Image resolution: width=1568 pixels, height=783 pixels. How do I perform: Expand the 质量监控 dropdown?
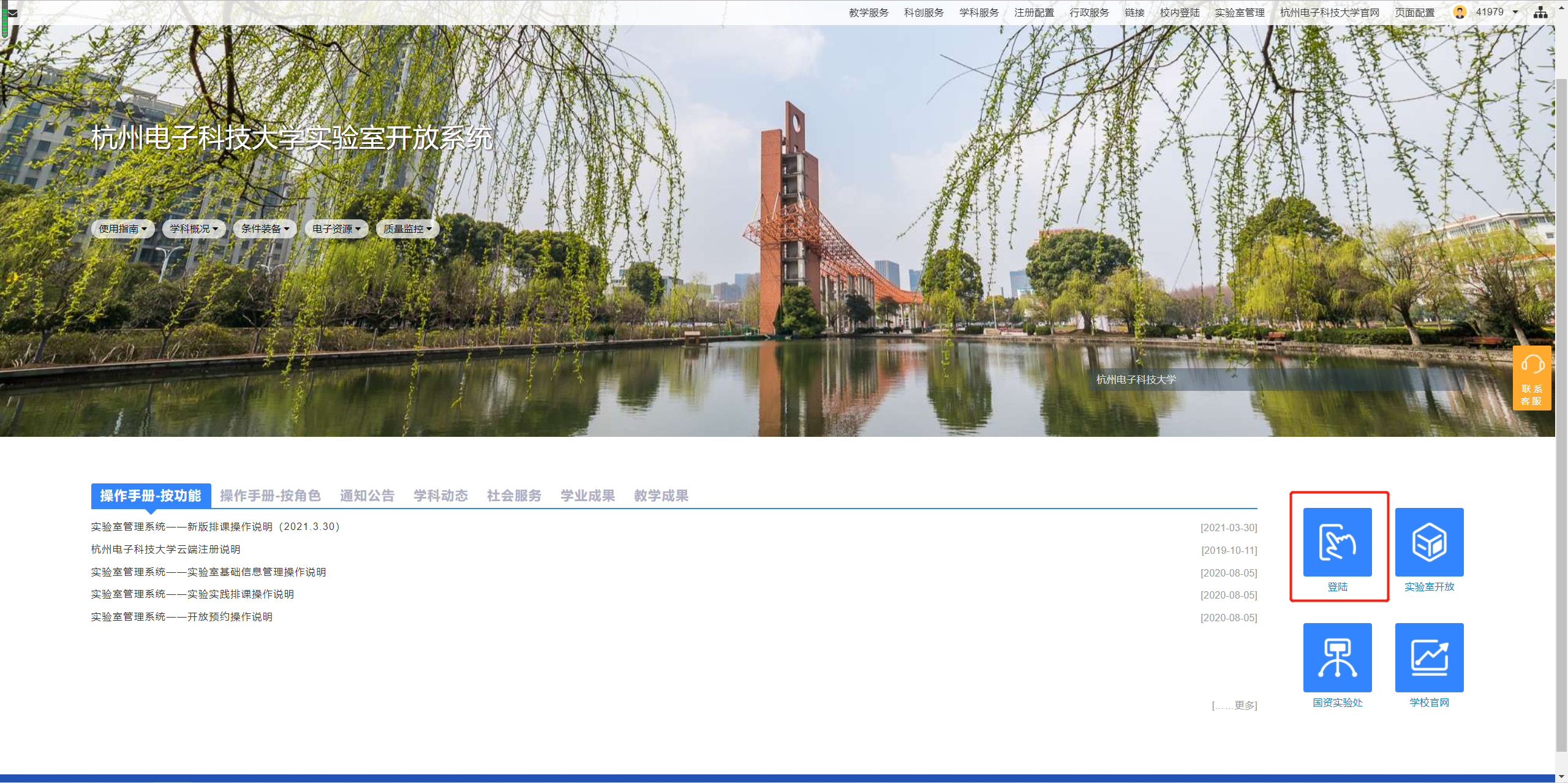click(x=407, y=229)
